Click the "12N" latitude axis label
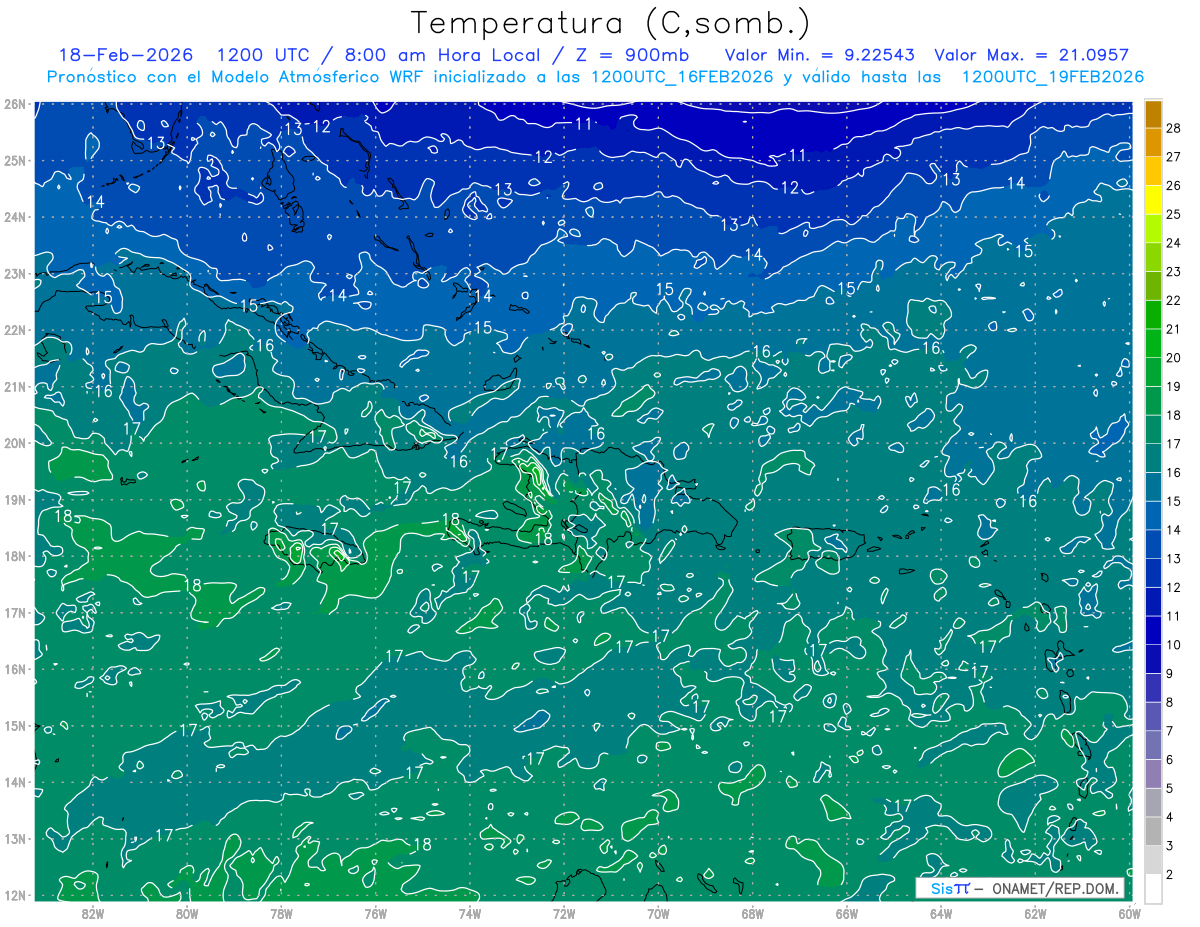The image size is (1200, 927). coord(15,895)
